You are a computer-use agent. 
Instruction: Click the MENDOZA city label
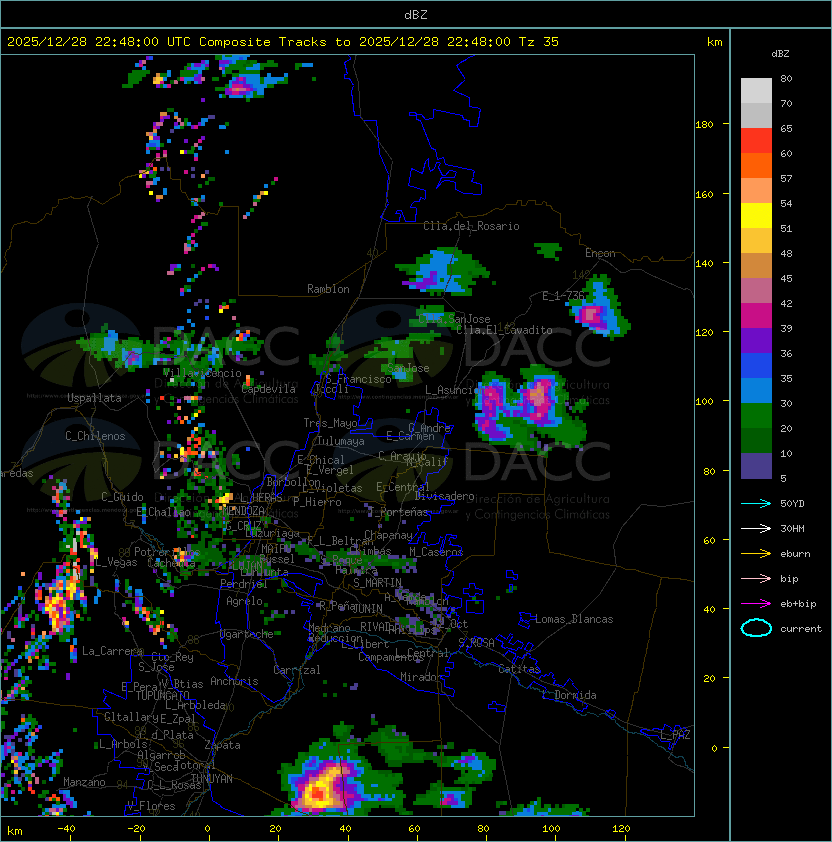[x=243, y=510]
